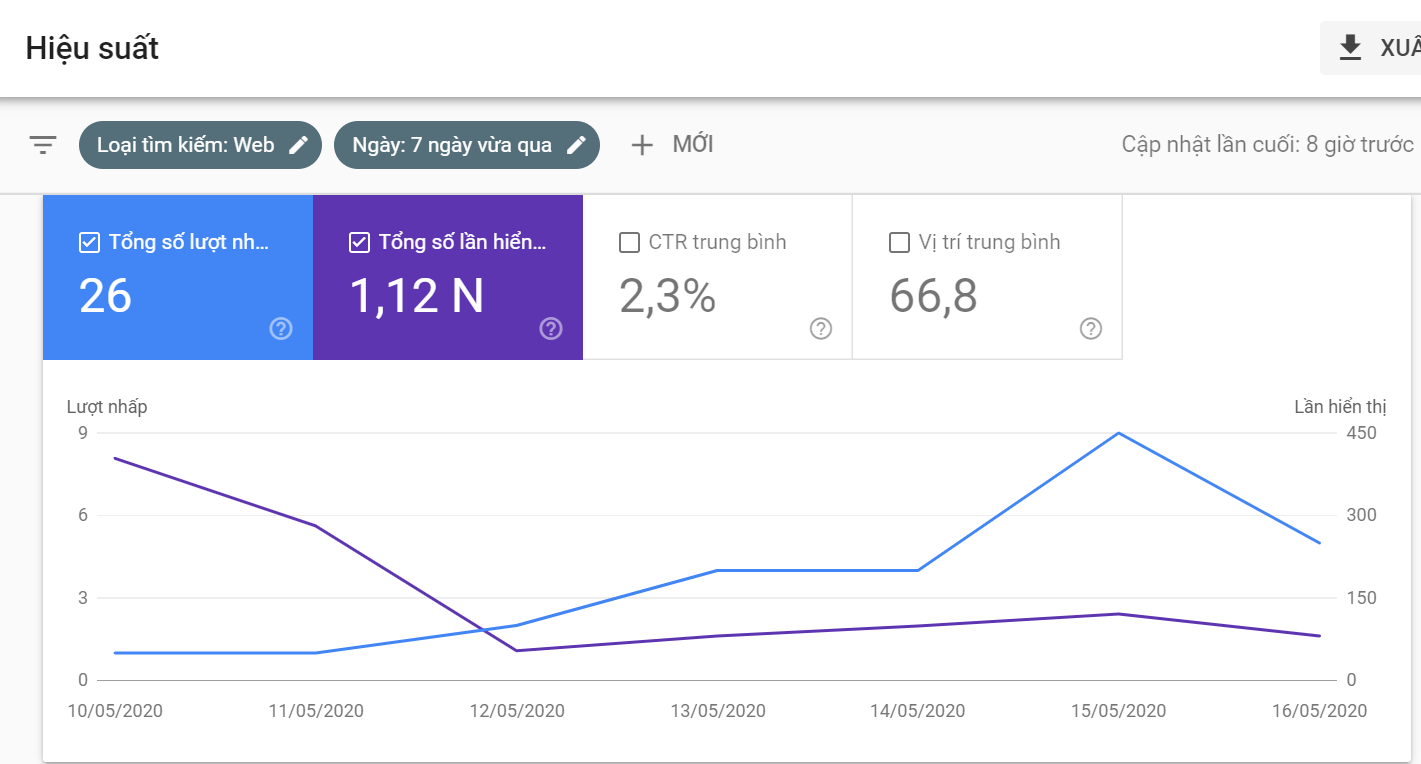This screenshot has width=1421, height=764.
Task: Open help icon on average CTR card
Action: (821, 329)
